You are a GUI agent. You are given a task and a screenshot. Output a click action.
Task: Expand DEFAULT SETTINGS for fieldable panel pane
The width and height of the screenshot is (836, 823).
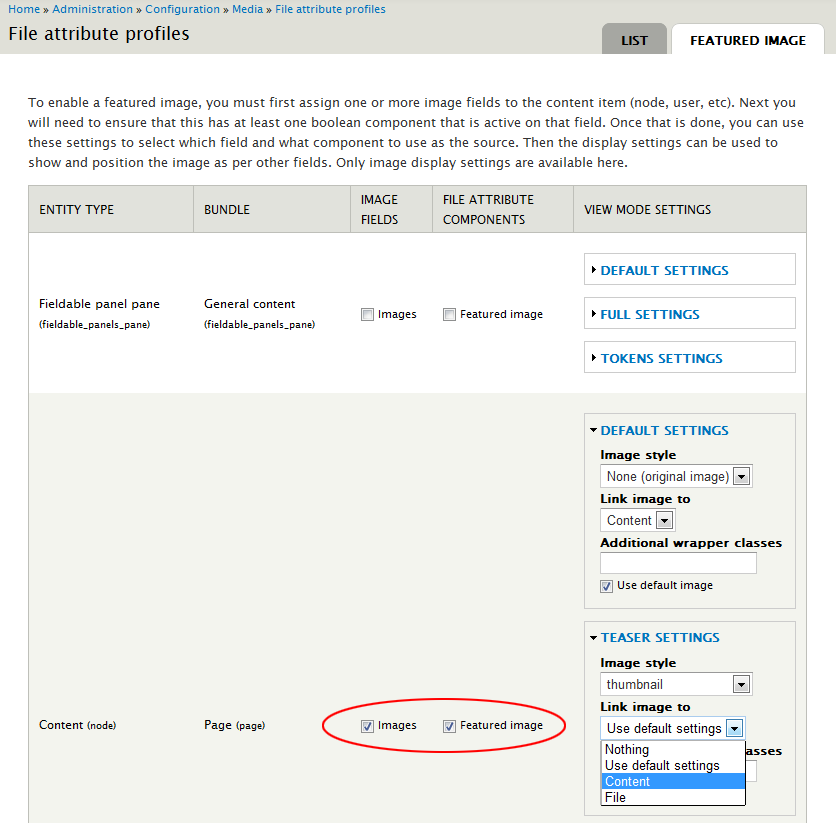tap(667, 268)
